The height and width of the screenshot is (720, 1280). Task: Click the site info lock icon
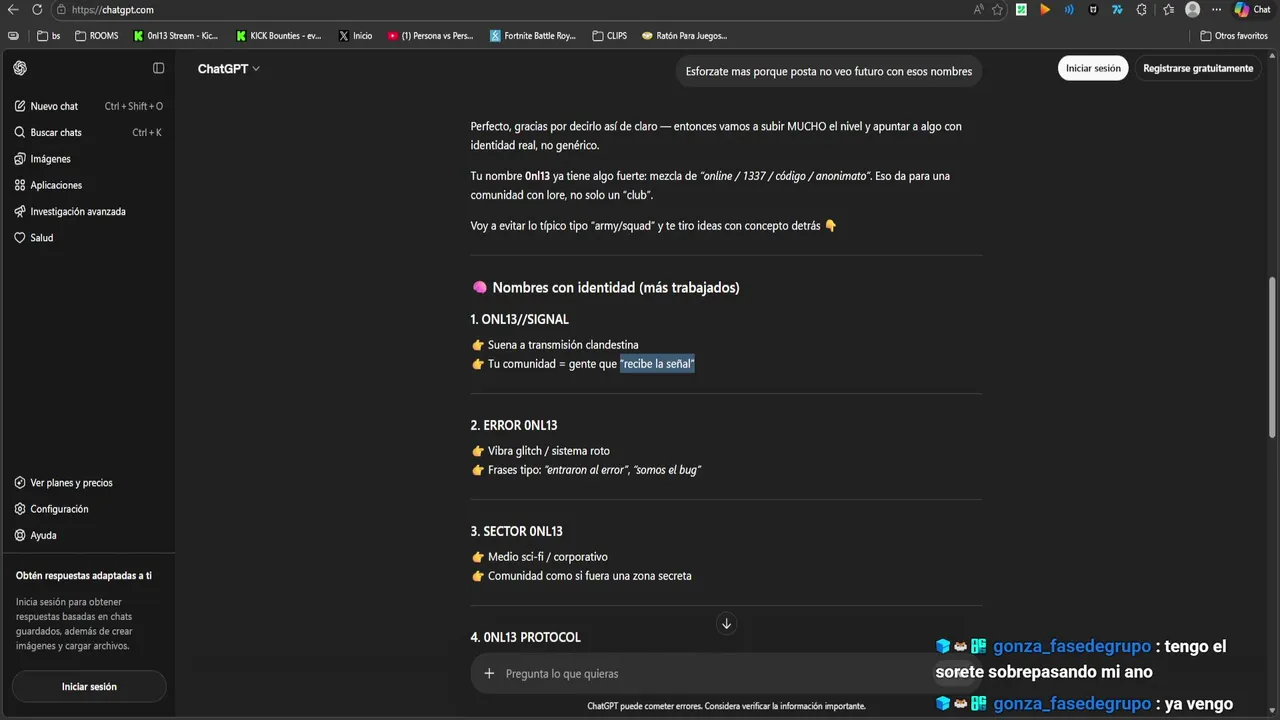coord(62,9)
